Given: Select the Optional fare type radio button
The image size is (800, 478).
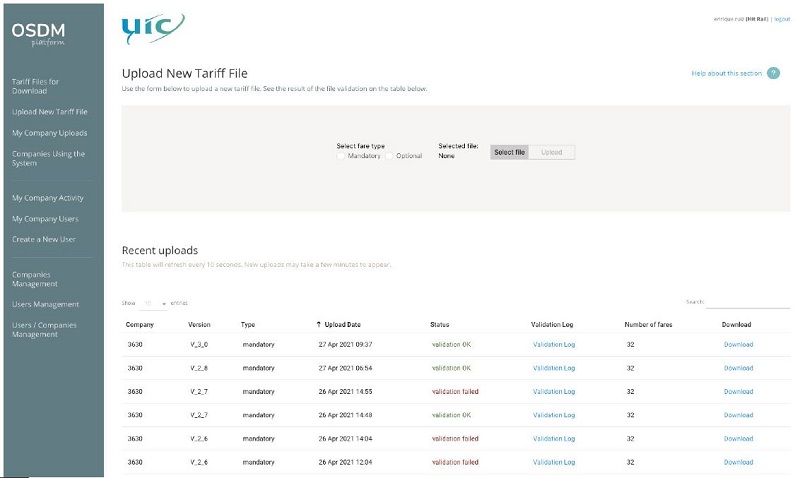Looking at the screenshot, I should 390,156.
